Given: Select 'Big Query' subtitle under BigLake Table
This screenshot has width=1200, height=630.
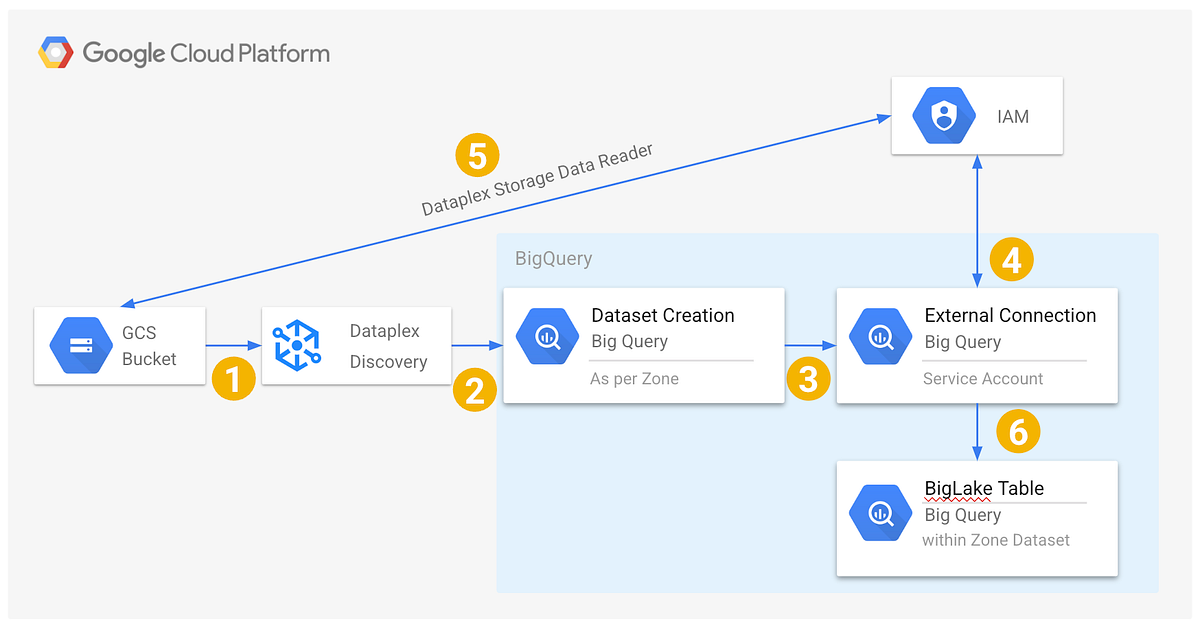Looking at the screenshot, I should (963, 515).
